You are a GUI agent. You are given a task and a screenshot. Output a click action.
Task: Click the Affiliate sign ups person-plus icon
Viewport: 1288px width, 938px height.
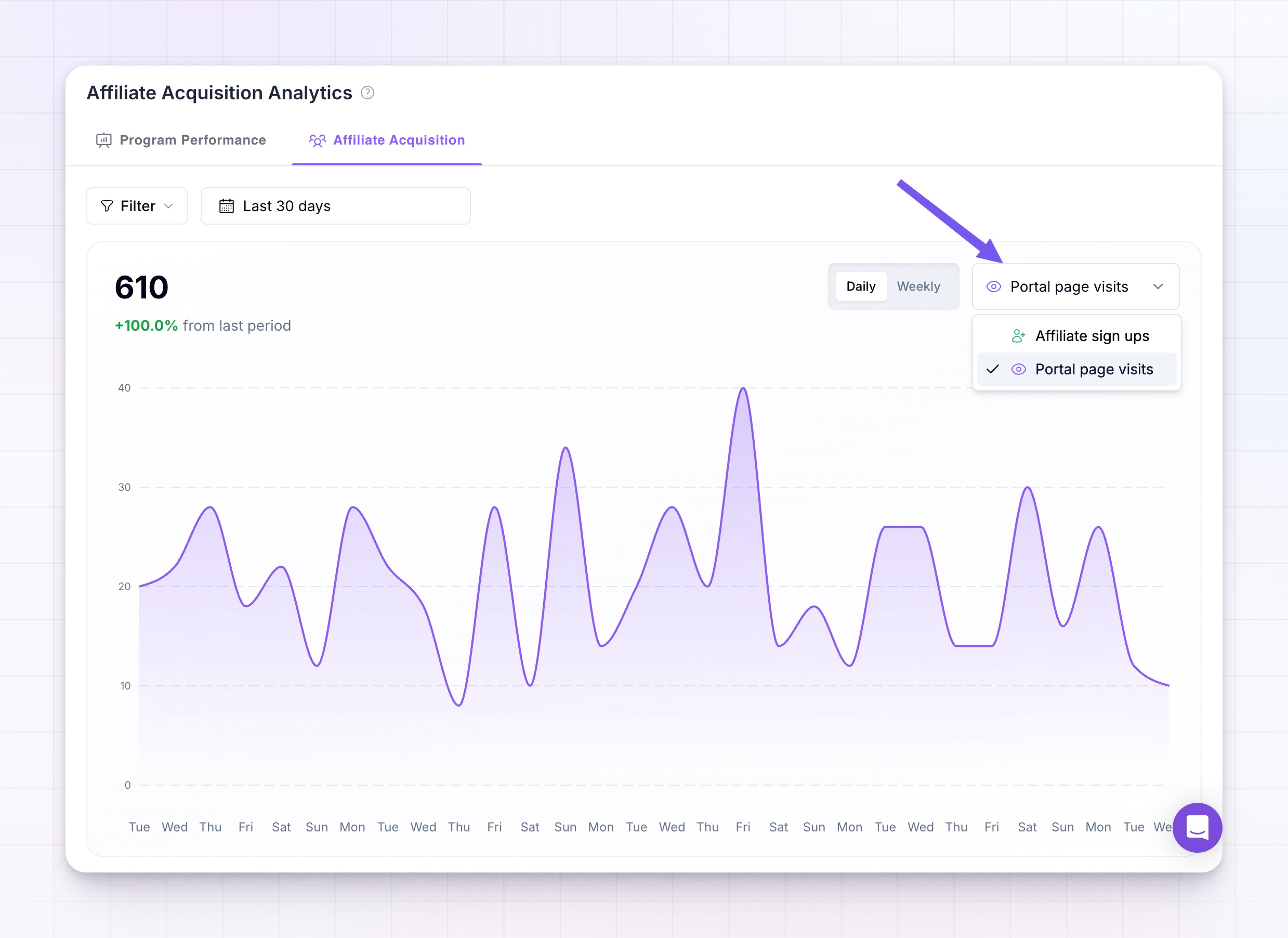pyautogui.click(x=1018, y=336)
